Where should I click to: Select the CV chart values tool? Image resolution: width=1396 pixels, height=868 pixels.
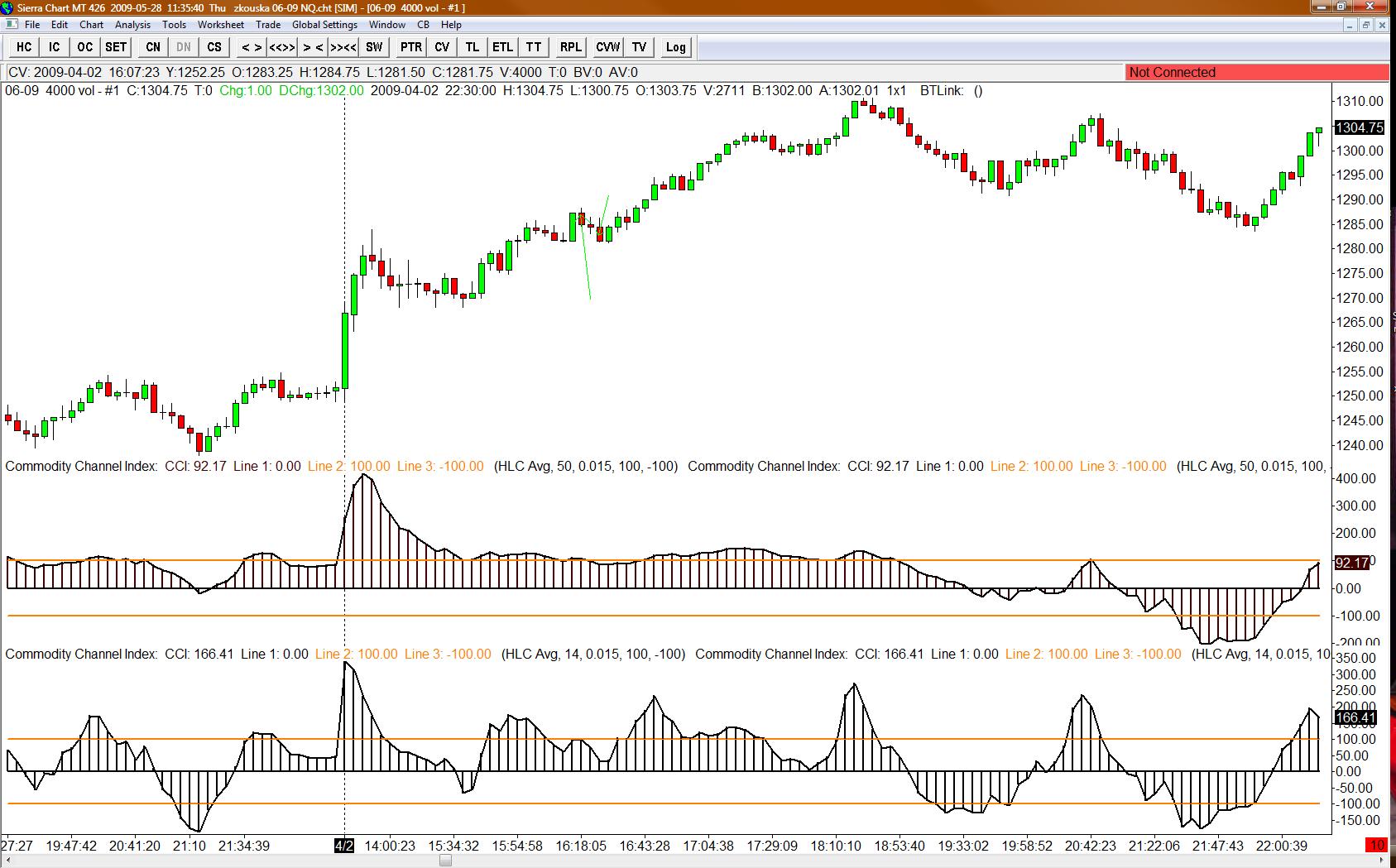[442, 47]
